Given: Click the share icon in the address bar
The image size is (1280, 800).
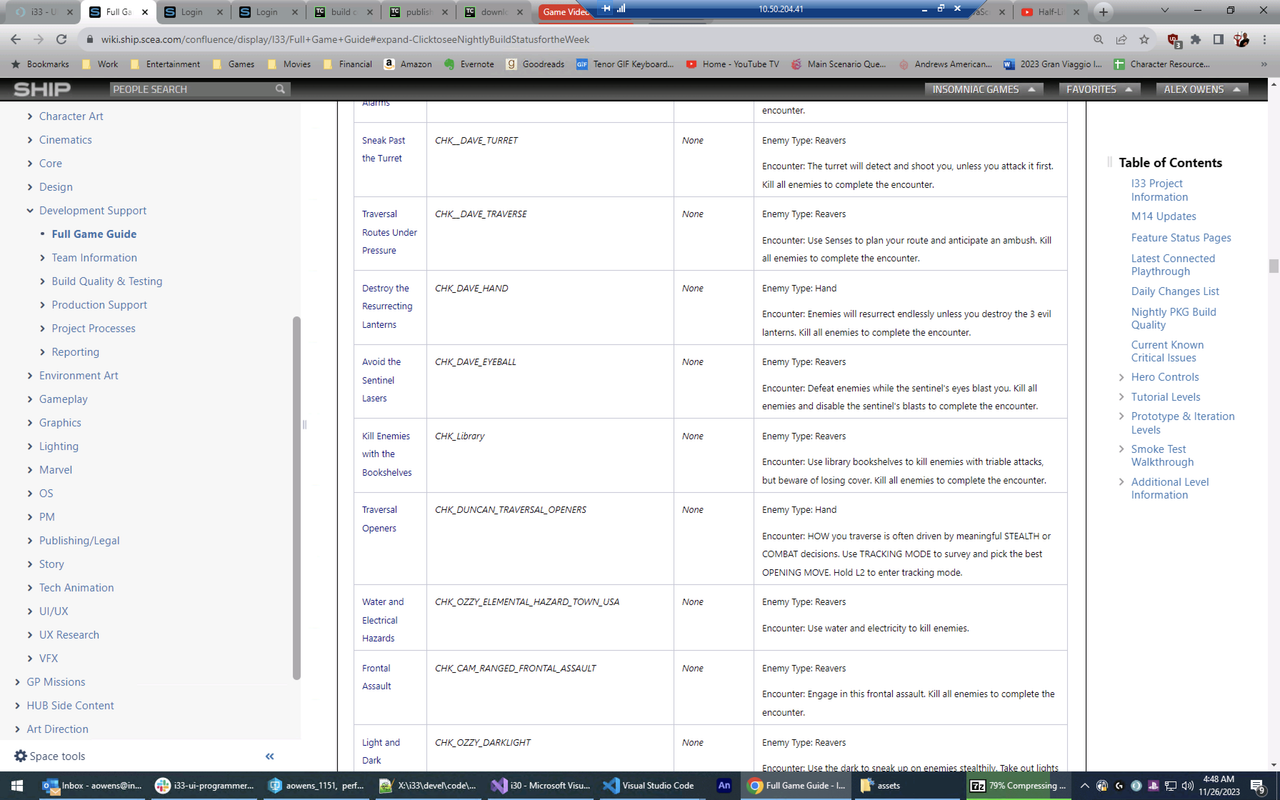Looking at the screenshot, I should (x=1122, y=40).
